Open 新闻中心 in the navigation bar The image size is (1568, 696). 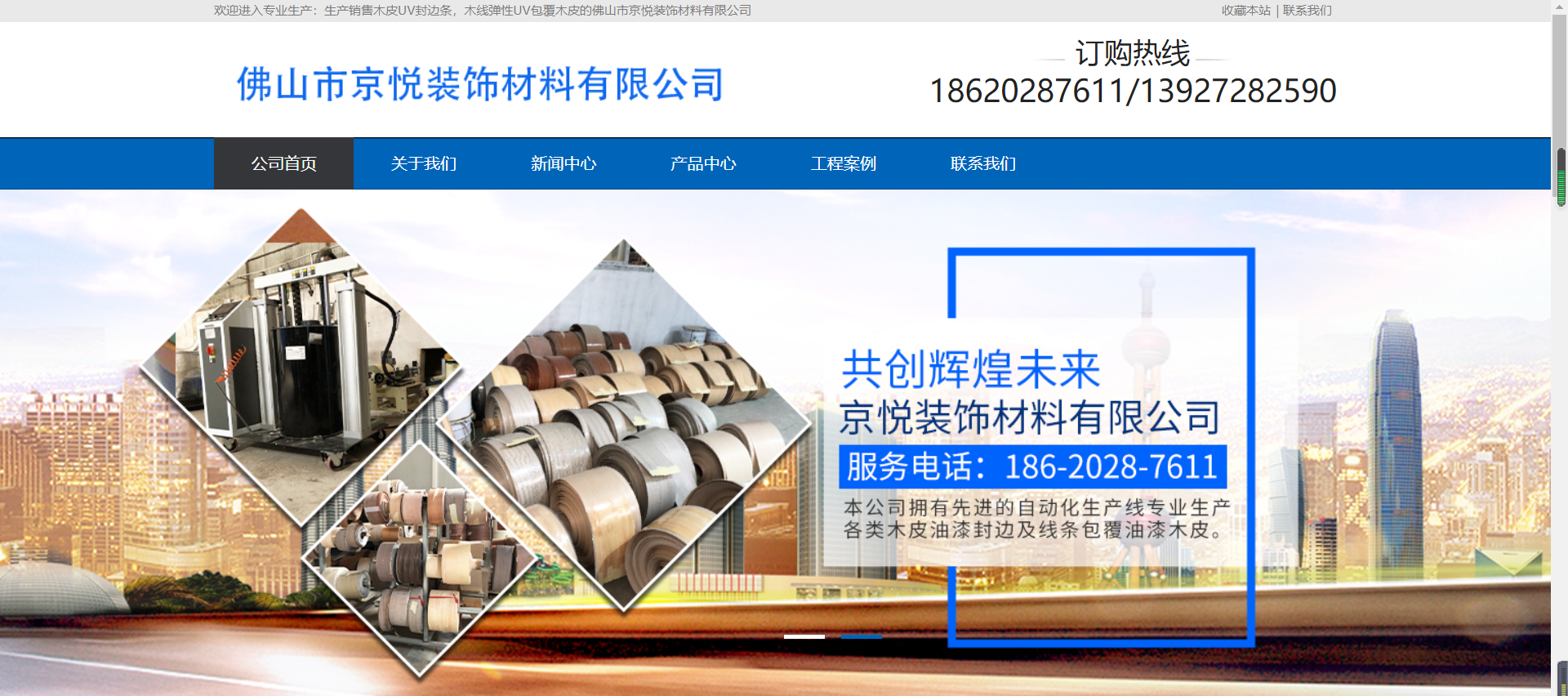(x=563, y=163)
